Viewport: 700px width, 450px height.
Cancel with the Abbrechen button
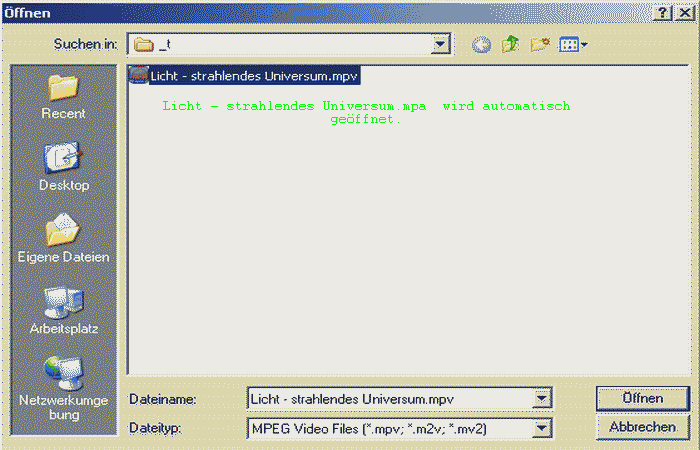tap(642, 427)
